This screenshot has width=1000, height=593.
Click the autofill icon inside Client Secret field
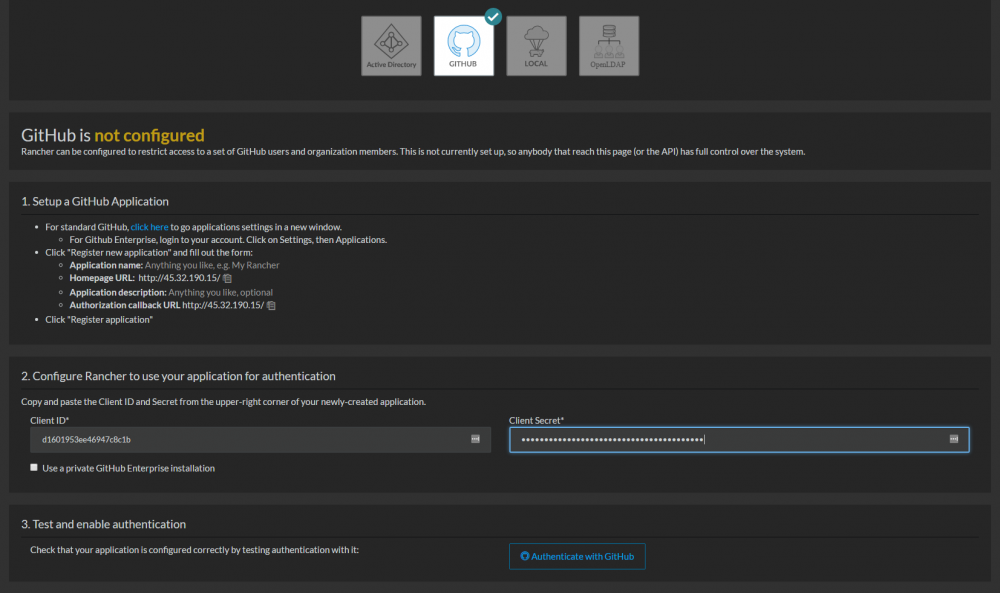953,439
